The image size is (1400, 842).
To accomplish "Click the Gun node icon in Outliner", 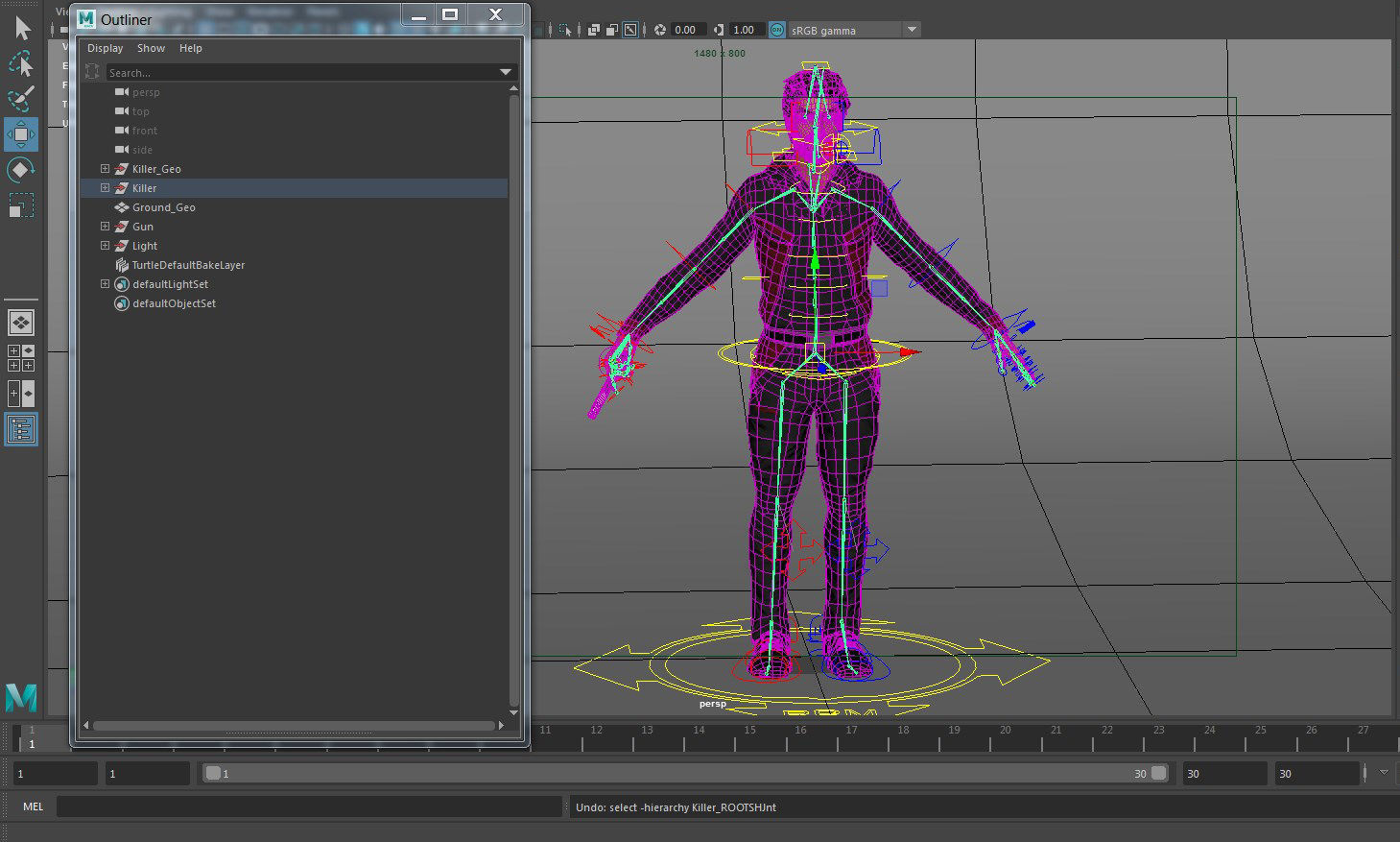I will point(121,227).
